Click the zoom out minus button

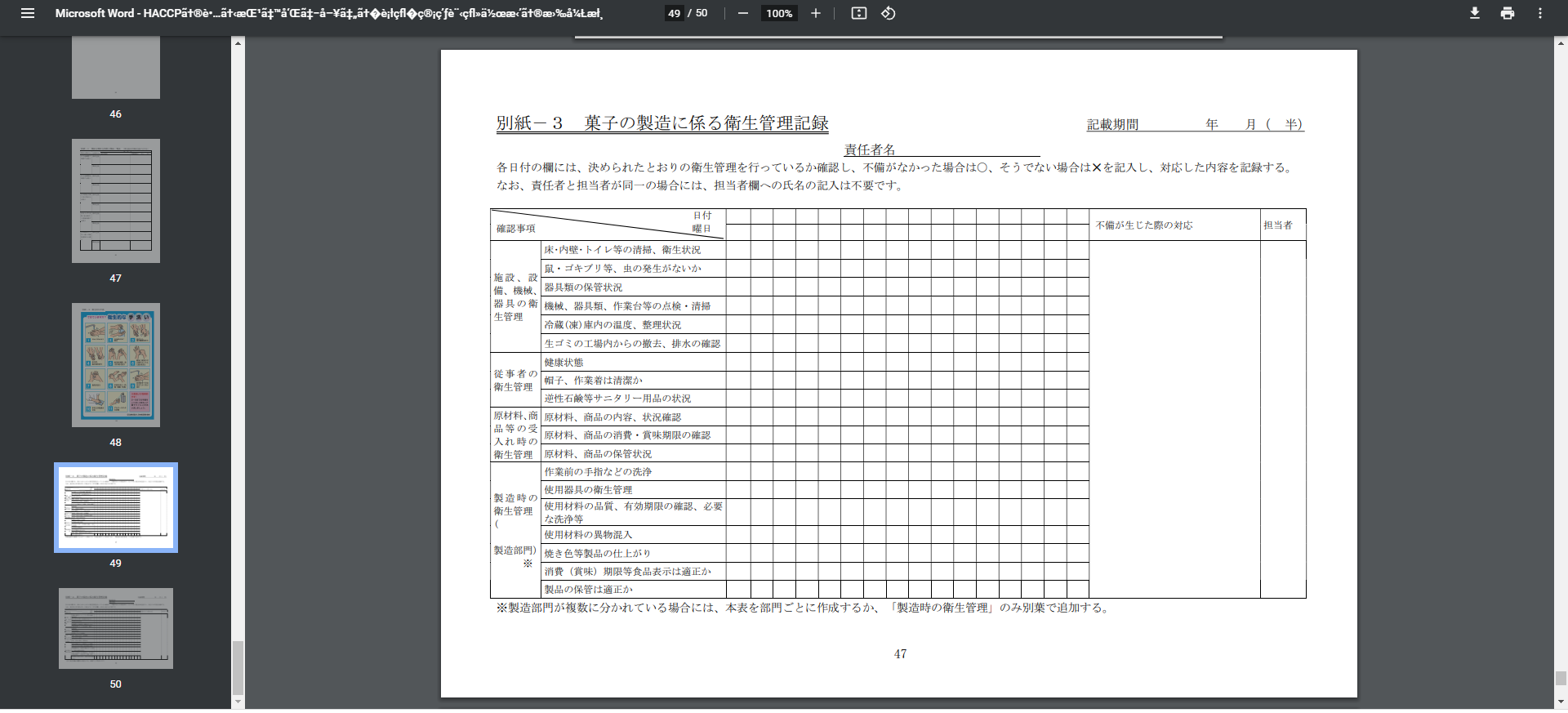coord(742,13)
